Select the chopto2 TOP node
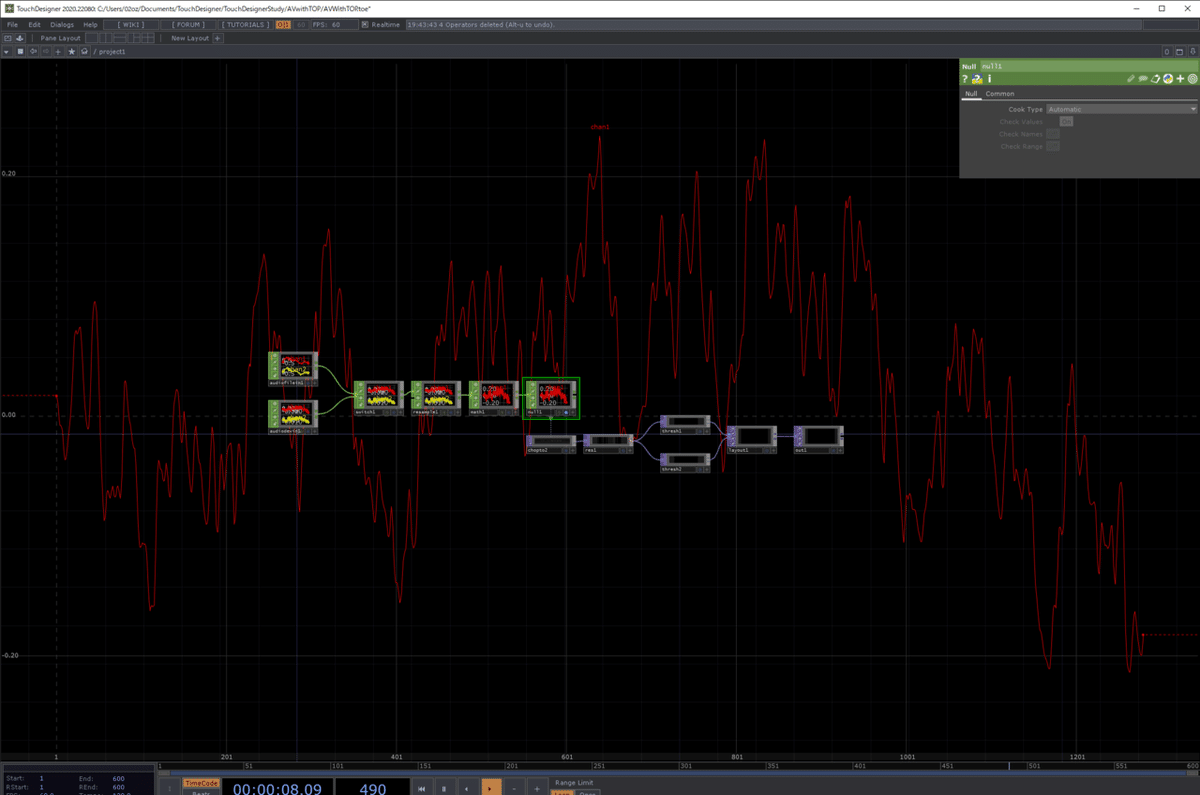Screen dimensions: 1200x795 pos(551,444)
